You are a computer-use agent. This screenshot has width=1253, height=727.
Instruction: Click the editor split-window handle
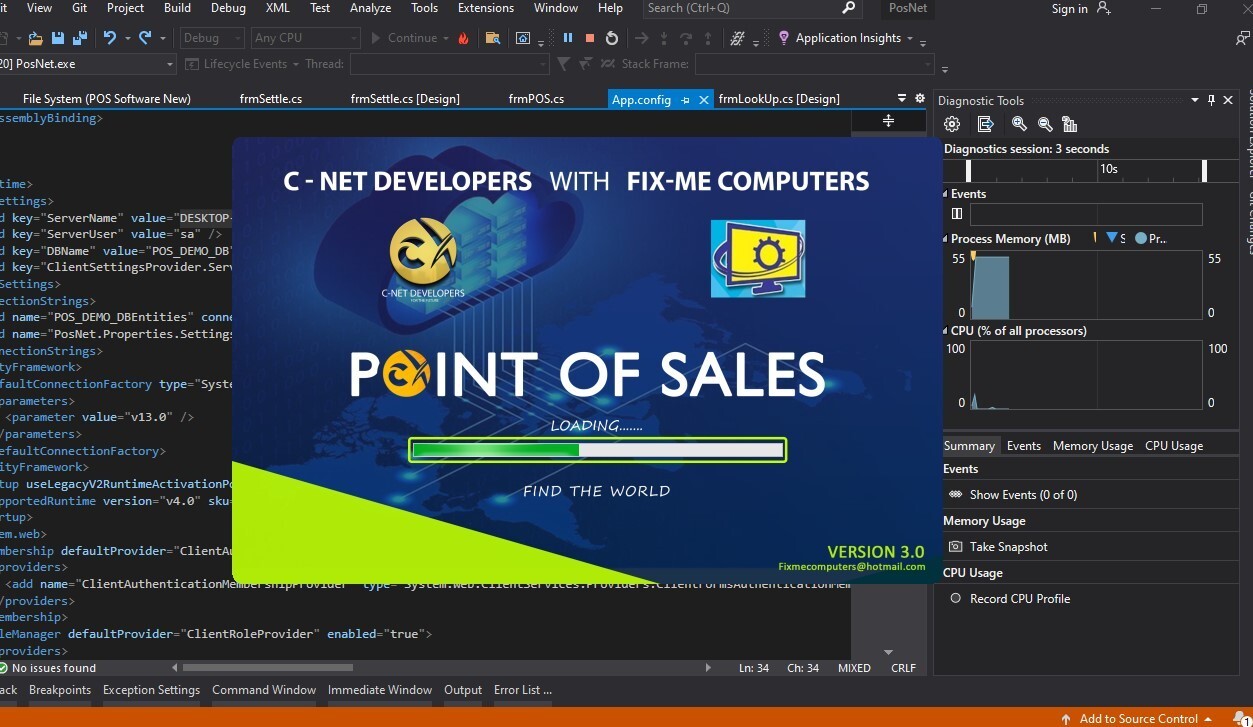pos(888,121)
